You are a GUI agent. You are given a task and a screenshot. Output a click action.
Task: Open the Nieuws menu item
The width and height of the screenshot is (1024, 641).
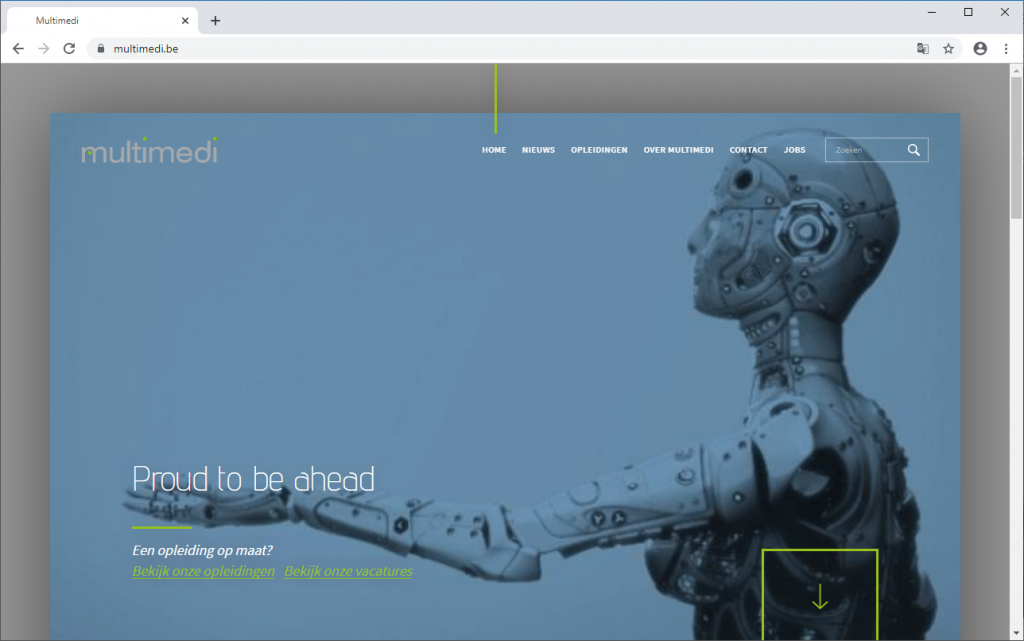[538, 150]
